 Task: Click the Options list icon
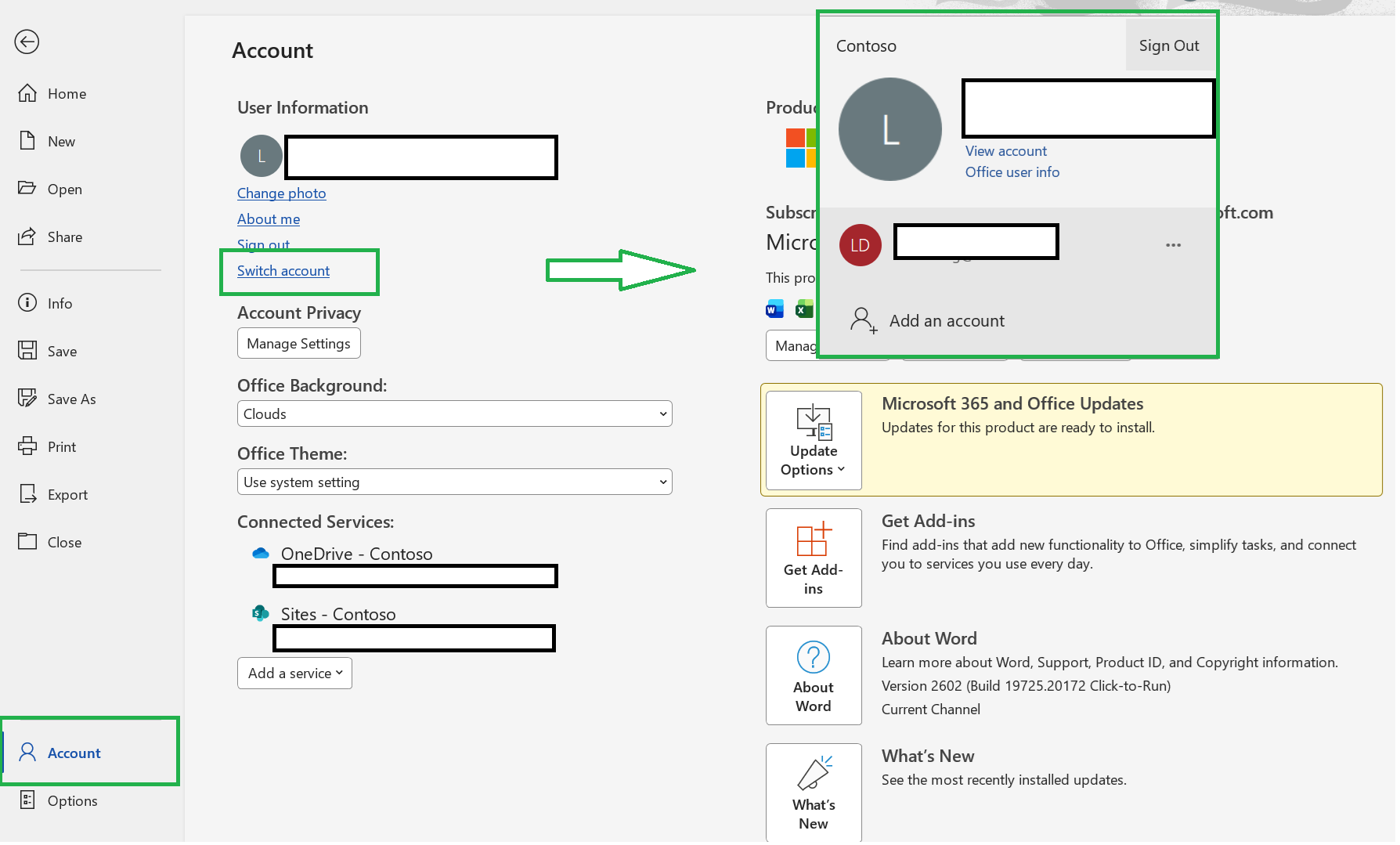point(27,800)
